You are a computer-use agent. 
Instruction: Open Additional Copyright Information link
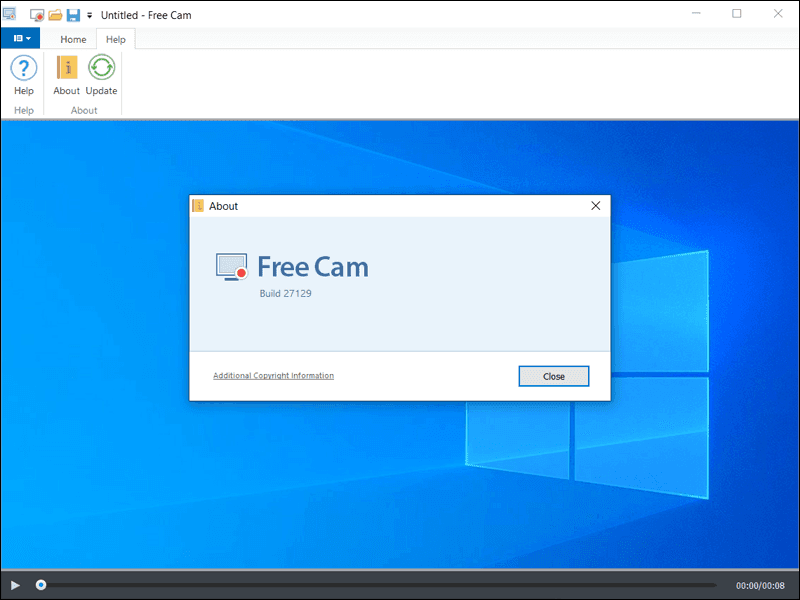[273, 376]
